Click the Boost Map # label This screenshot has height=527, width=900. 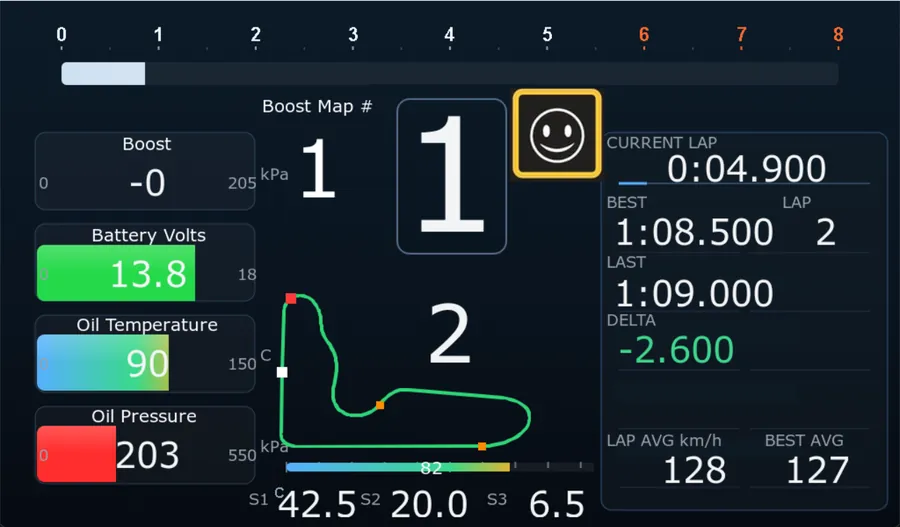(x=317, y=106)
